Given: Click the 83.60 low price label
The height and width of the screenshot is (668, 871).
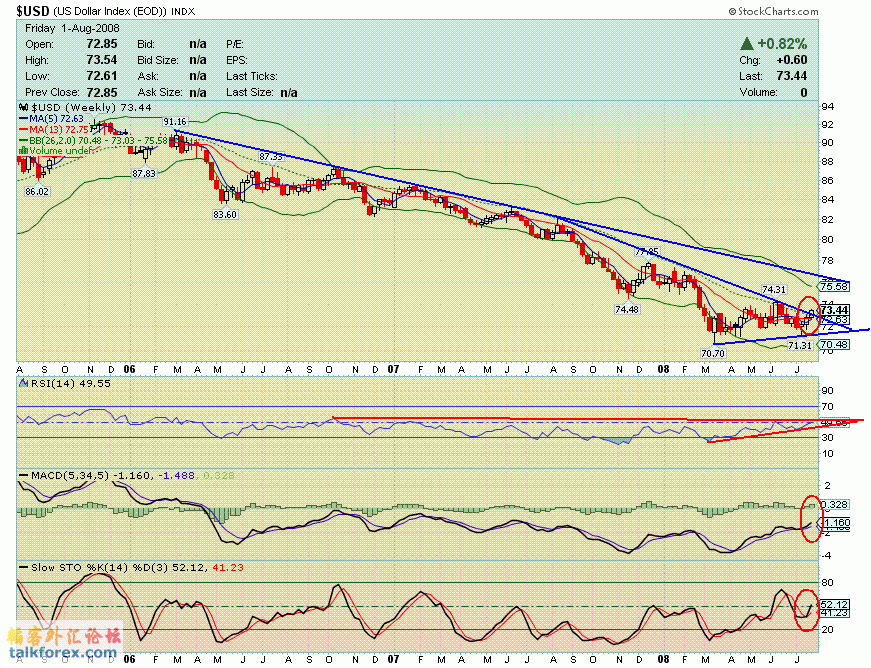Looking at the screenshot, I should [x=224, y=214].
